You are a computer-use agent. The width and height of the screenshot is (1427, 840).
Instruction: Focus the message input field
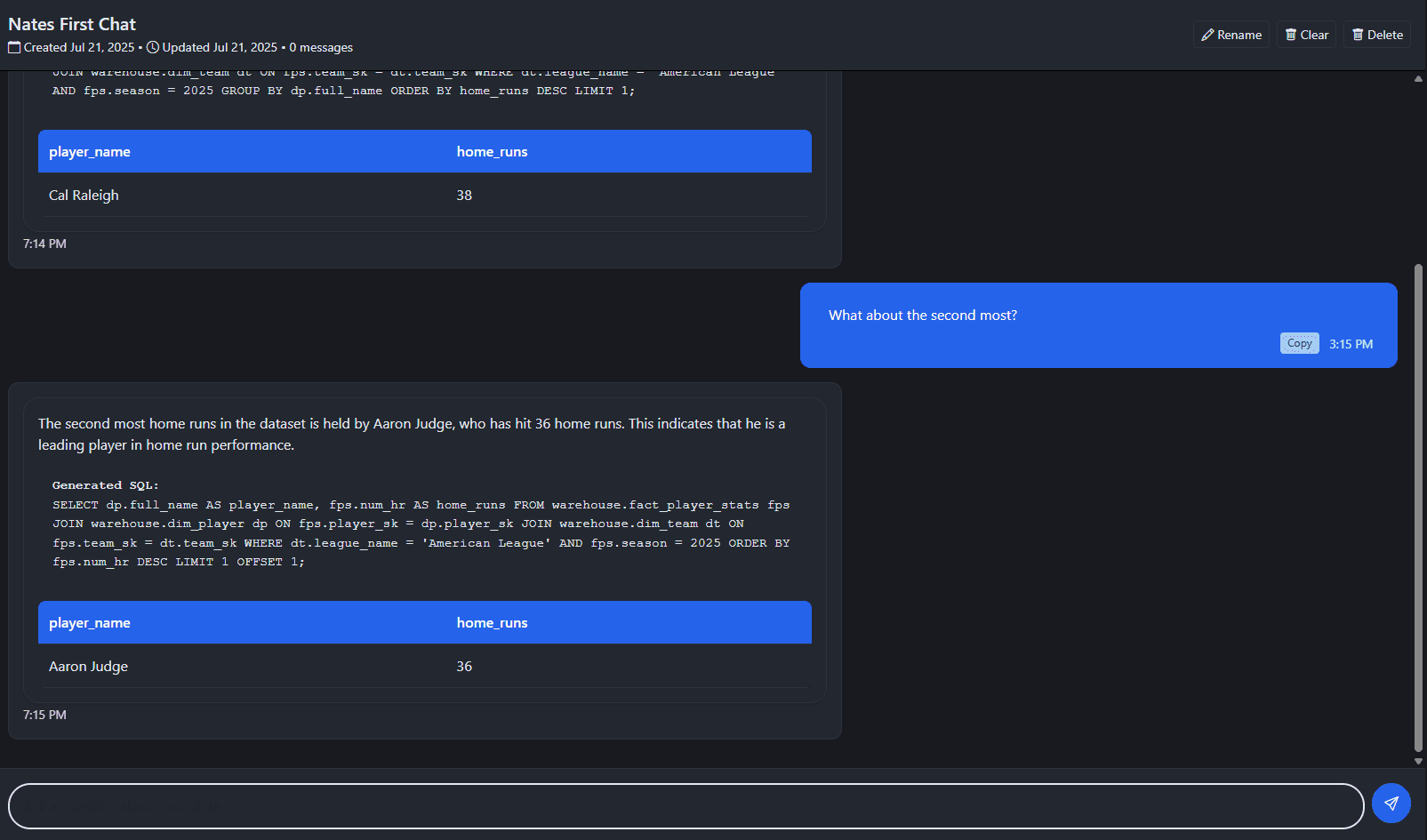tap(685, 806)
